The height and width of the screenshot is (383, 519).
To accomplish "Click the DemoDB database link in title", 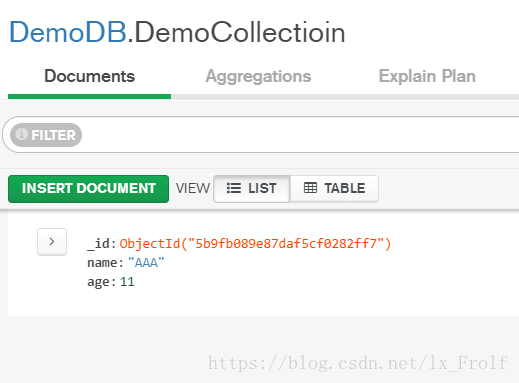I will pos(68,32).
